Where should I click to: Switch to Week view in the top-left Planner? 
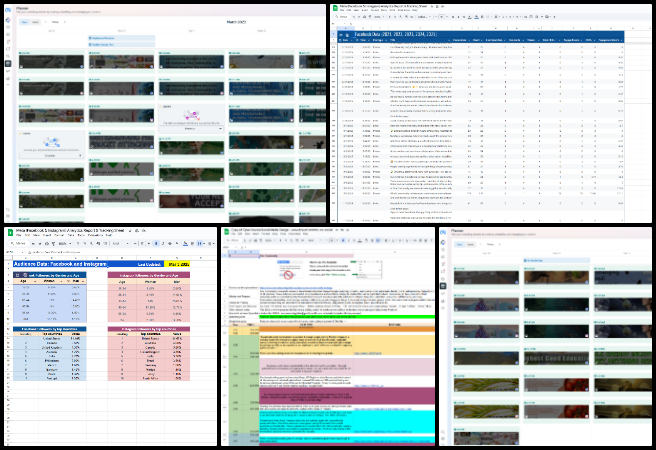pyautogui.click(x=25, y=22)
